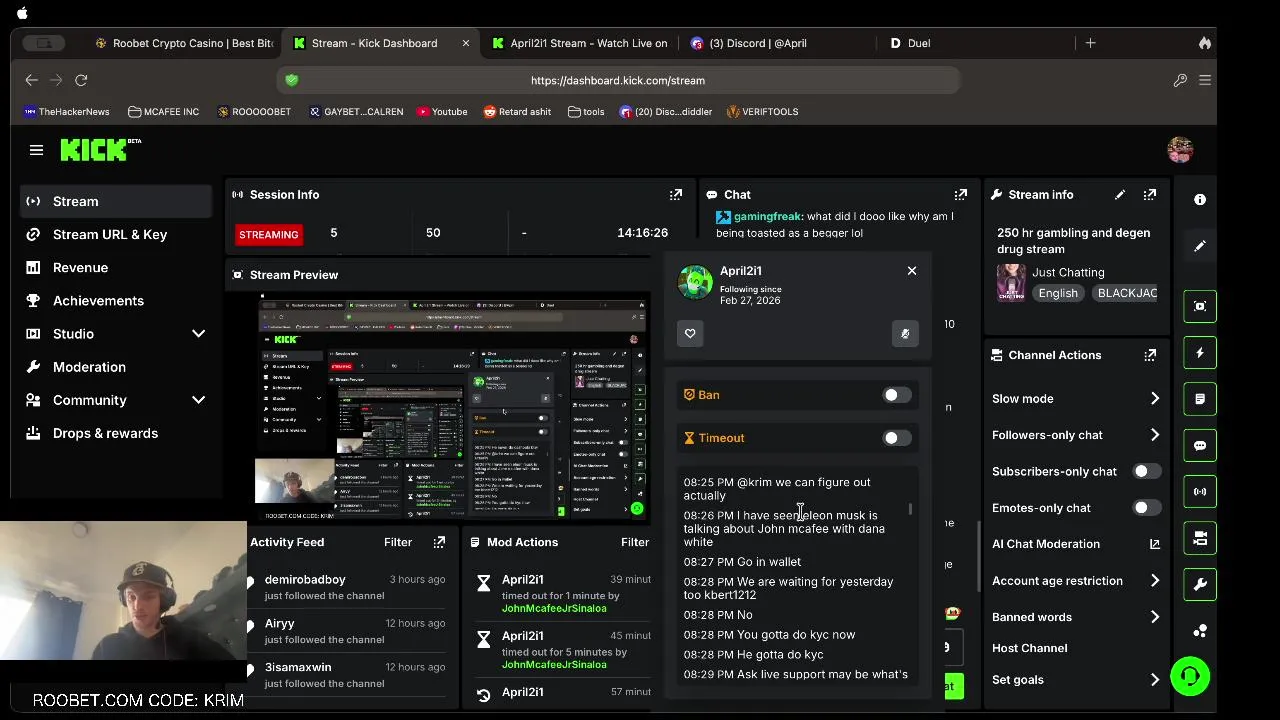The height and width of the screenshot is (720, 1280).
Task: Pop out the Activity Feed panel
Action: click(439, 542)
